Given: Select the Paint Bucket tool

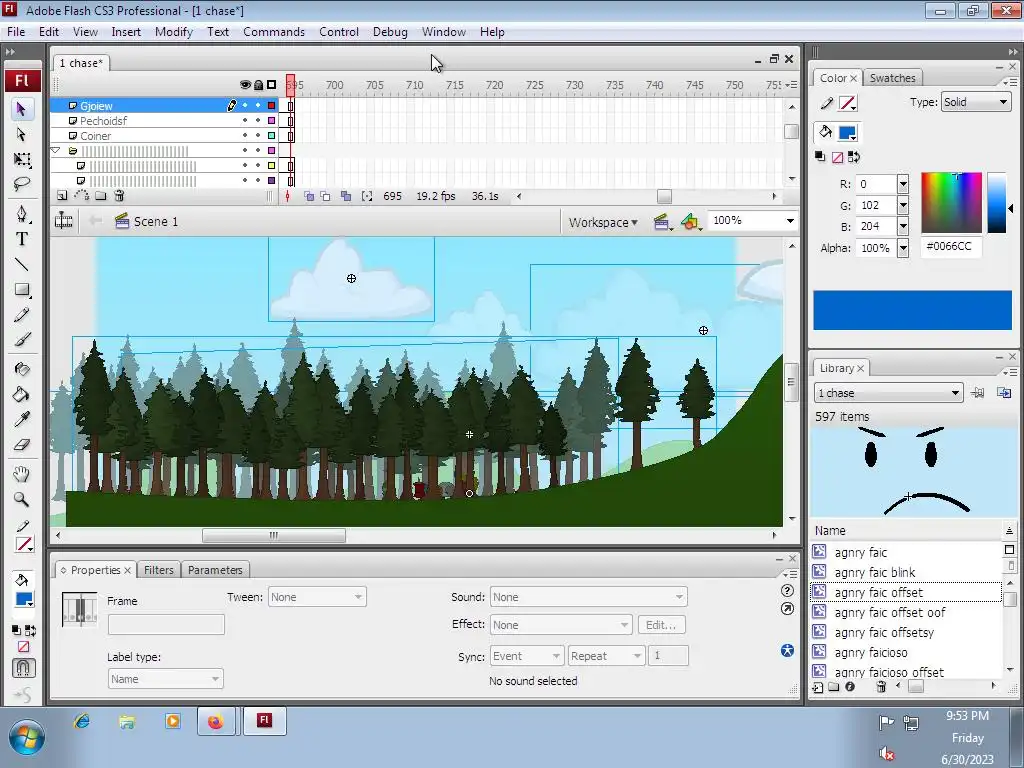Looking at the screenshot, I should [22, 394].
